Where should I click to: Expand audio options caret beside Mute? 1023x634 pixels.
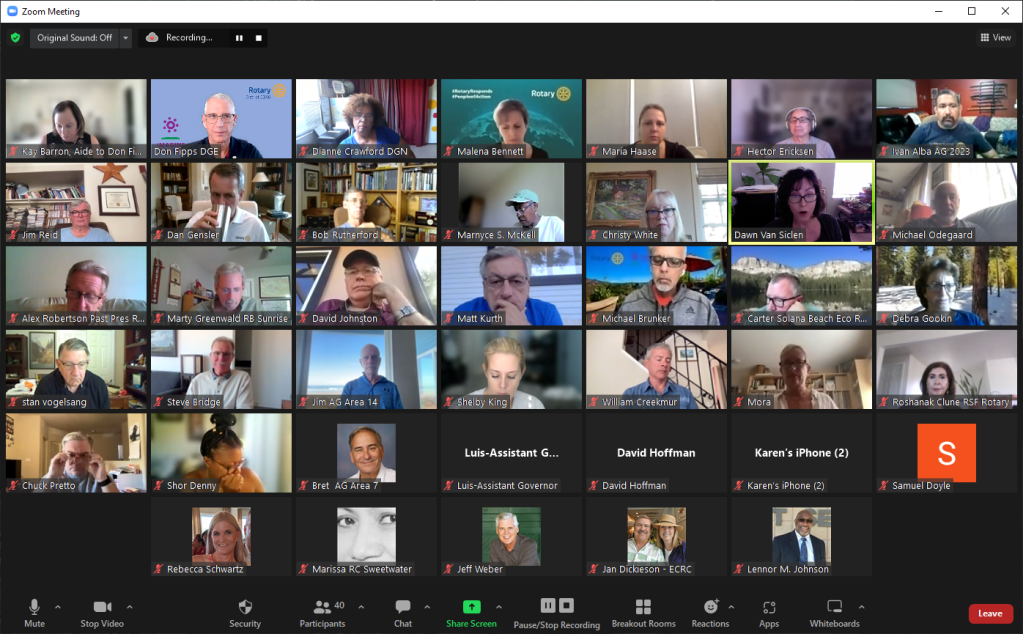(57, 606)
